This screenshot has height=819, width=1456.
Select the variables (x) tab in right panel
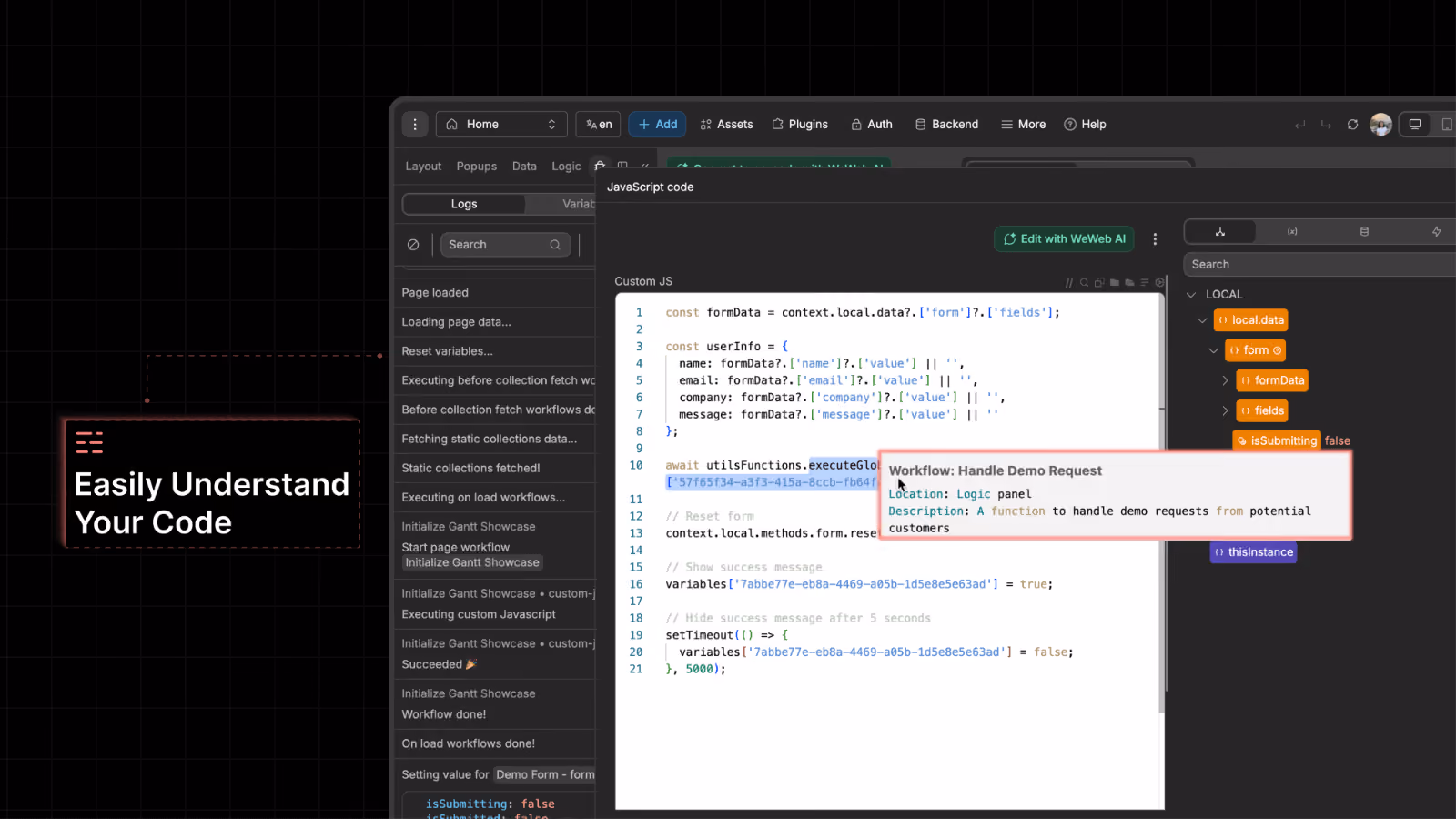pyautogui.click(x=1292, y=232)
